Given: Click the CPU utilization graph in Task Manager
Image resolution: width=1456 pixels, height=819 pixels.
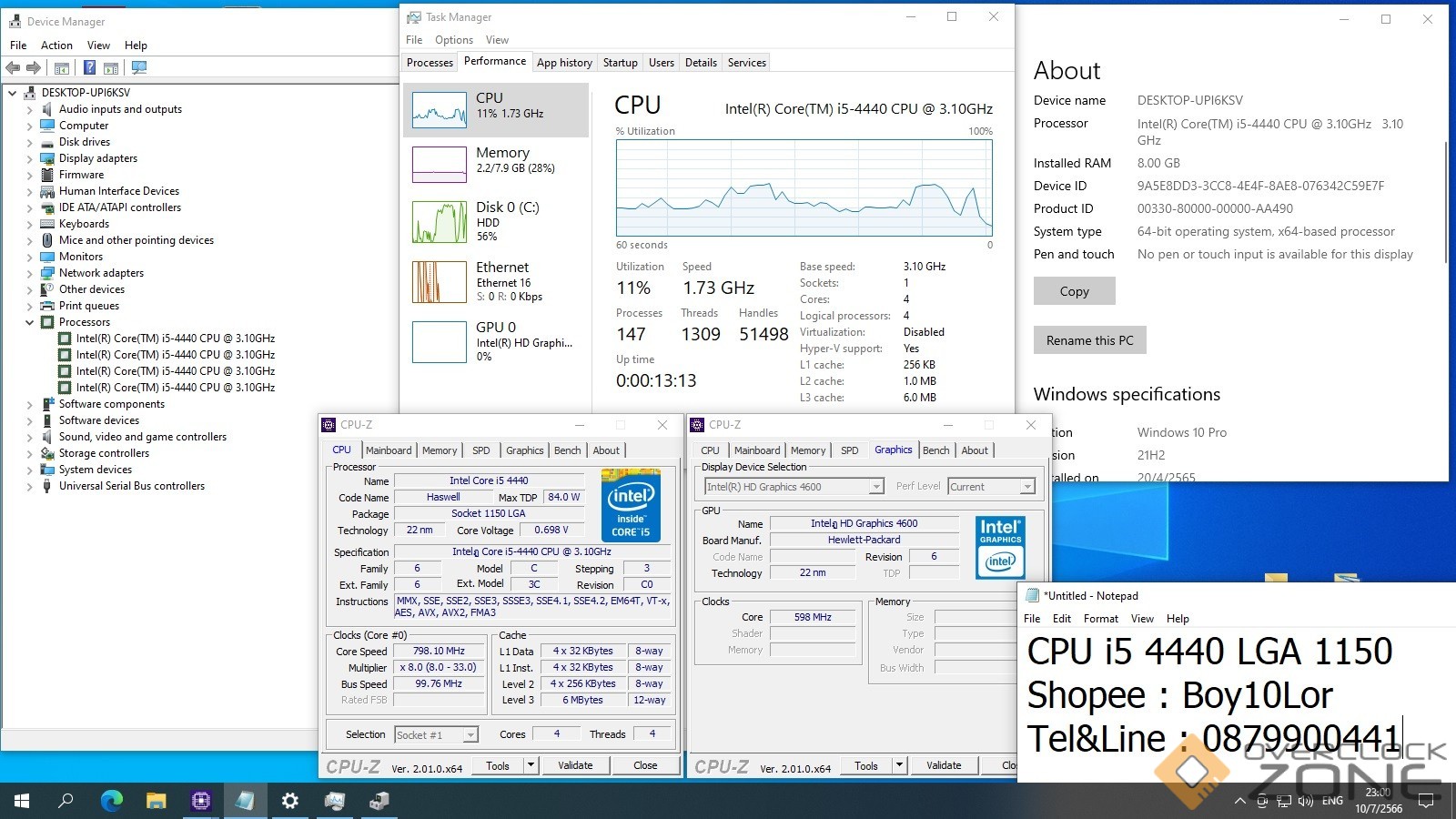Looking at the screenshot, I should coord(804,188).
